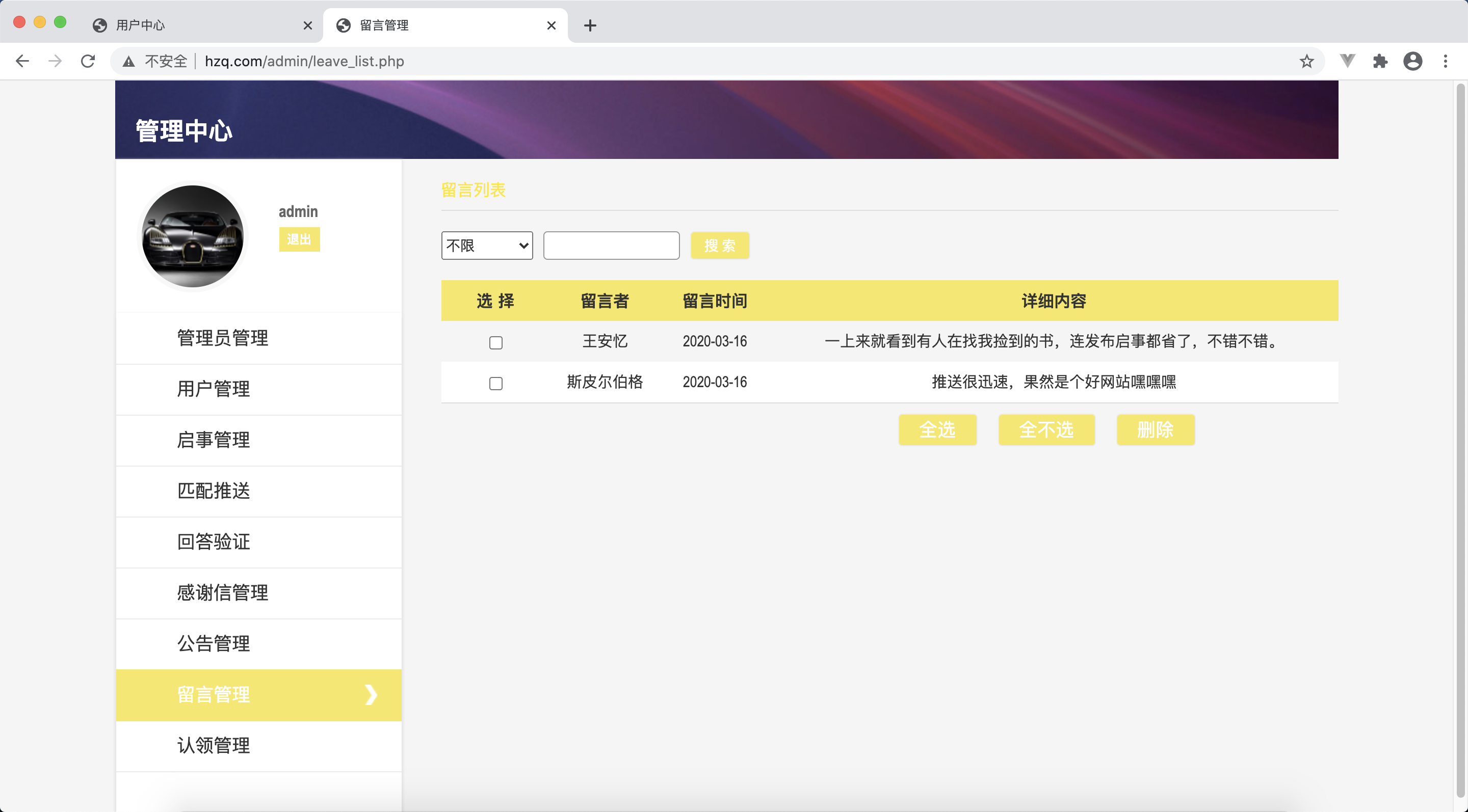
Task: Click the date in 王安忆's row
Action: click(715, 341)
